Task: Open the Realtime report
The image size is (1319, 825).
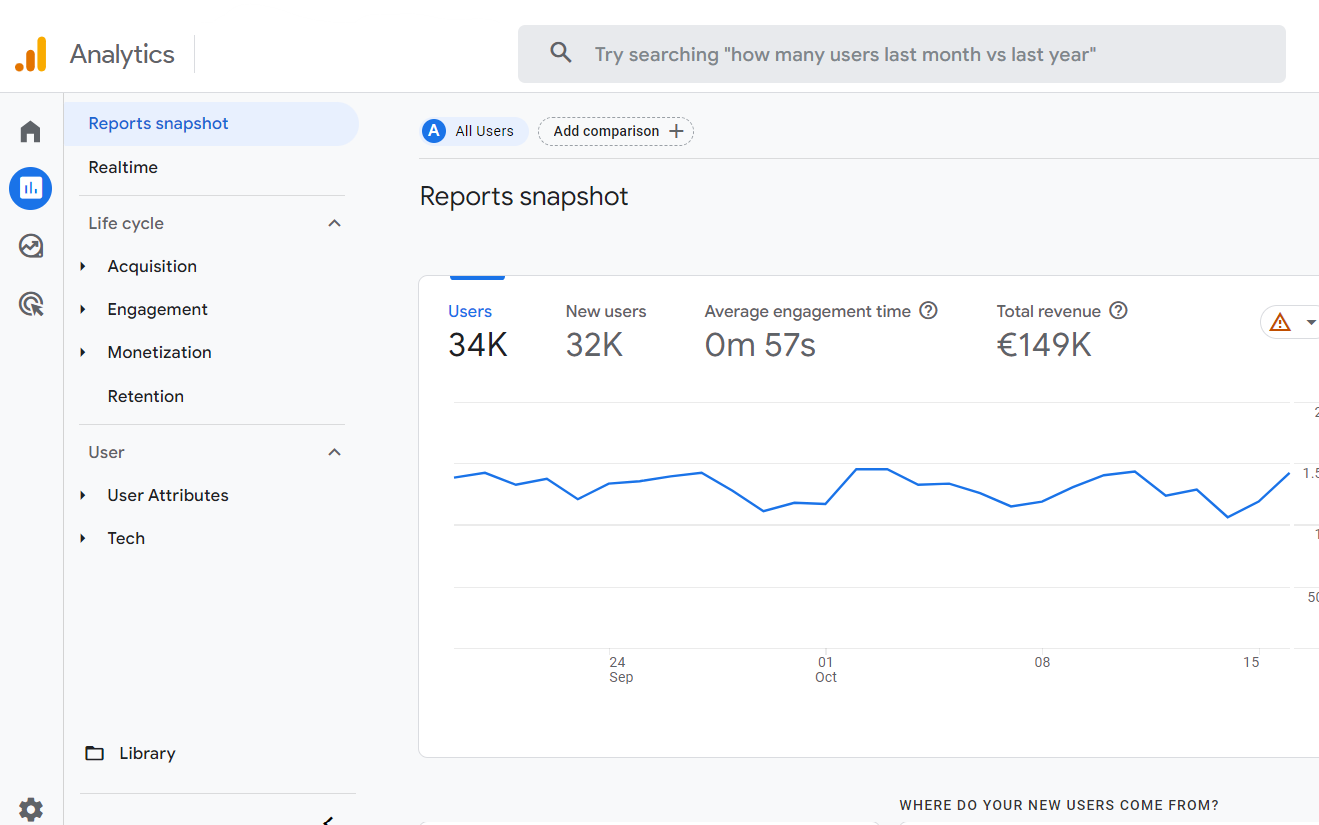Action: point(123,167)
